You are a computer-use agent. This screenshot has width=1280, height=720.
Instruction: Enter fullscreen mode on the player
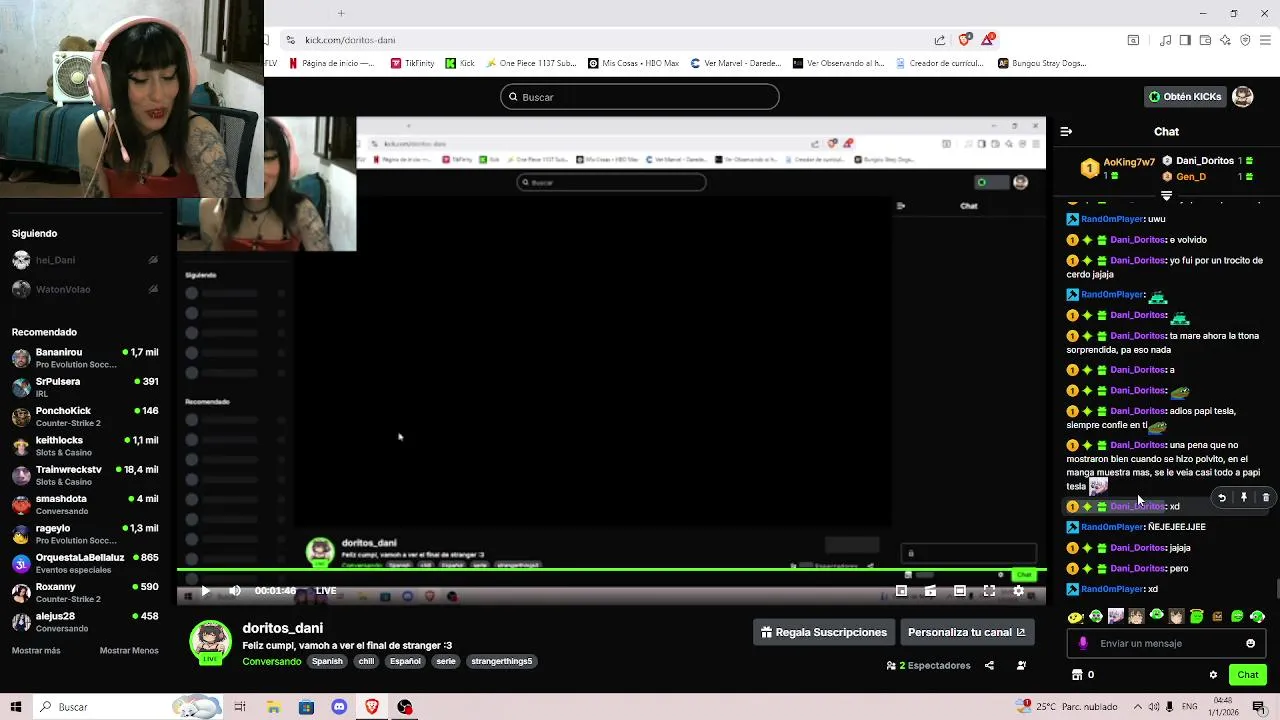[989, 591]
